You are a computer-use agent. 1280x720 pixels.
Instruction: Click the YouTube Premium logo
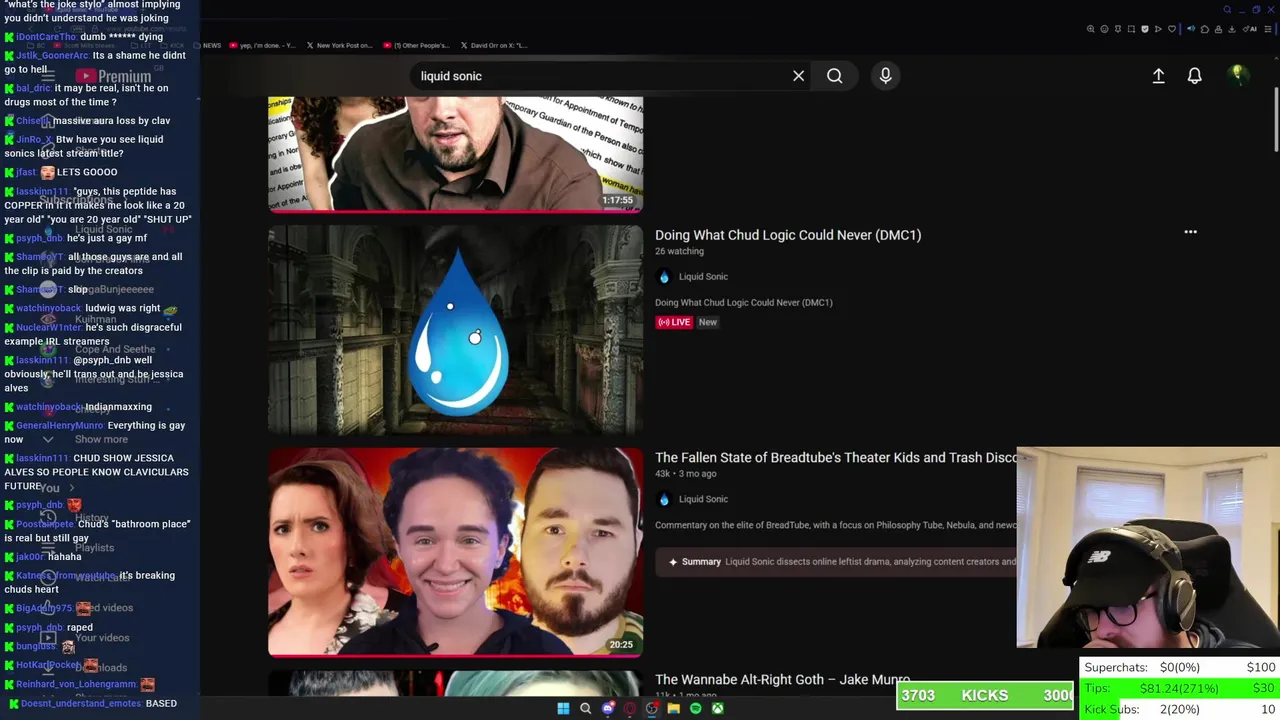(113, 76)
